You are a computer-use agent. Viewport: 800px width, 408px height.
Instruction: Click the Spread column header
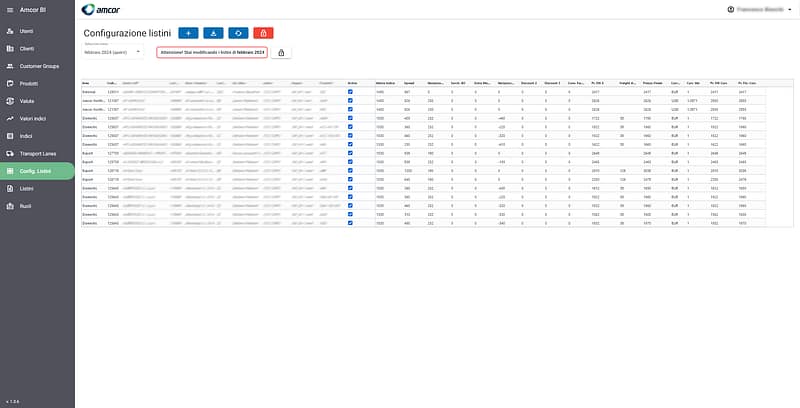tap(409, 82)
